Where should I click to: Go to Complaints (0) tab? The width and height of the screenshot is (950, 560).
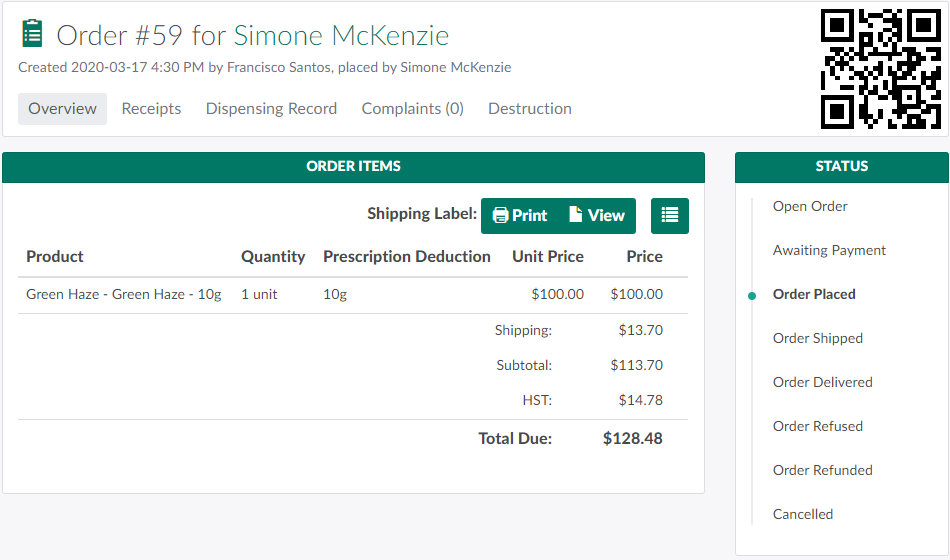pos(412,109)
